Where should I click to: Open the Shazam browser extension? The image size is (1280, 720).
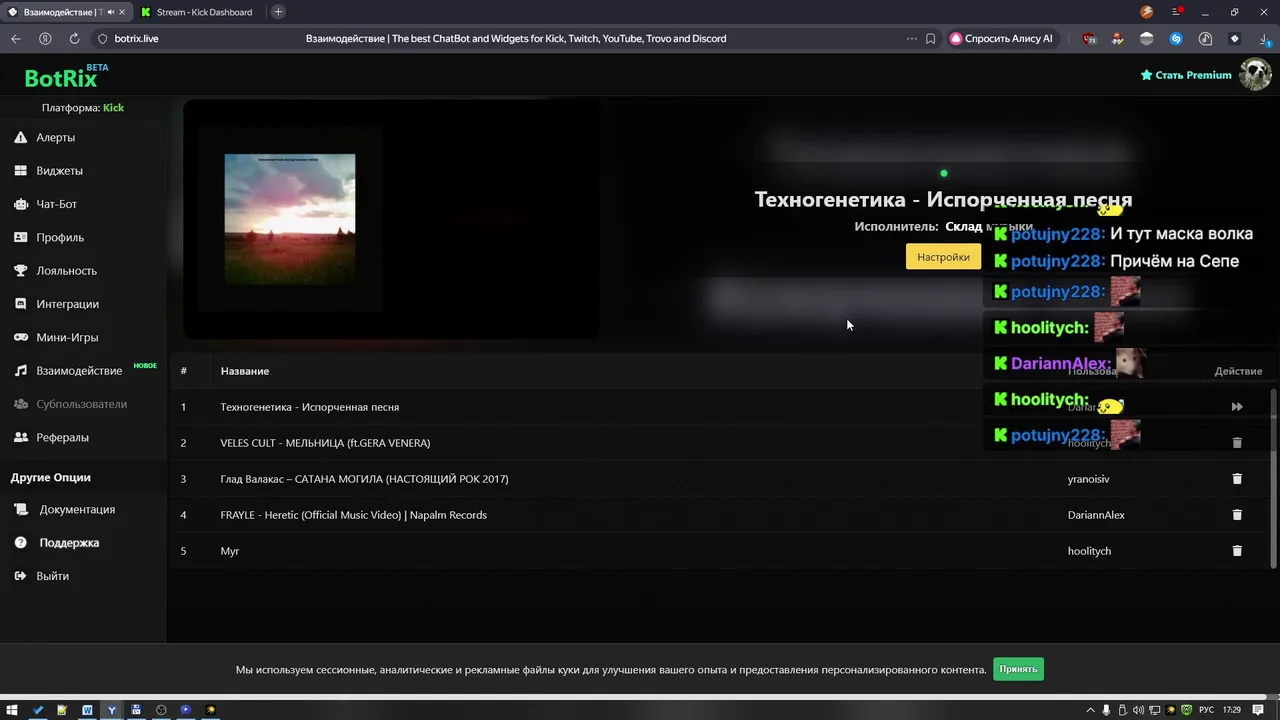1176,39
